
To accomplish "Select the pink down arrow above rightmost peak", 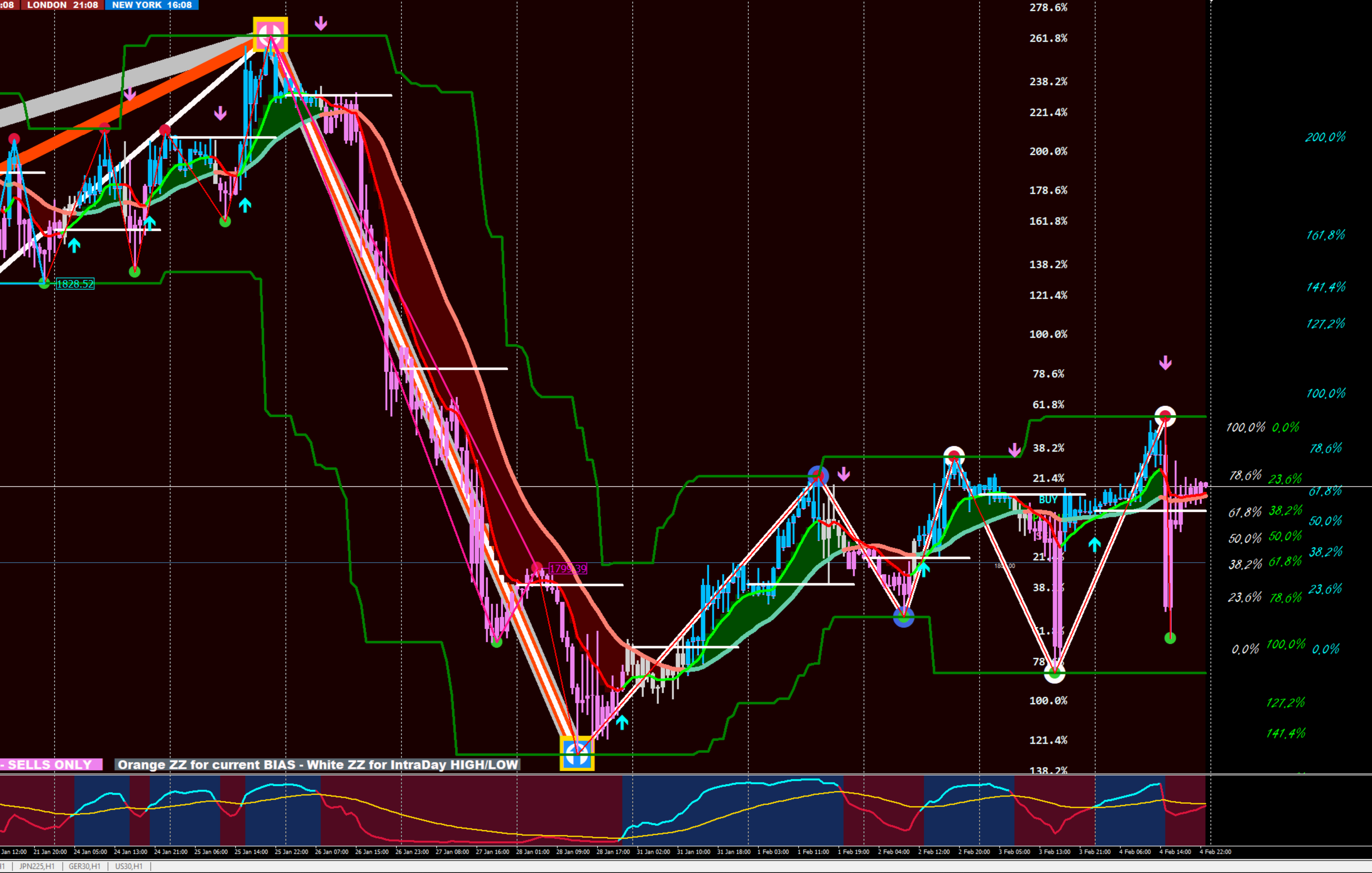I will [1165, 363].
